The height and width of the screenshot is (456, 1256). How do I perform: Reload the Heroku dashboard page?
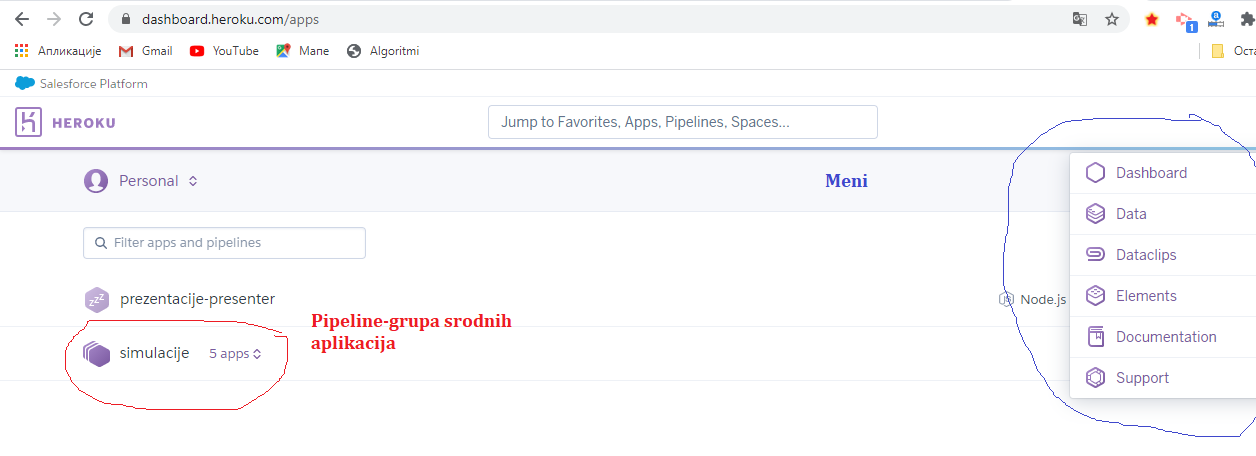86,19
